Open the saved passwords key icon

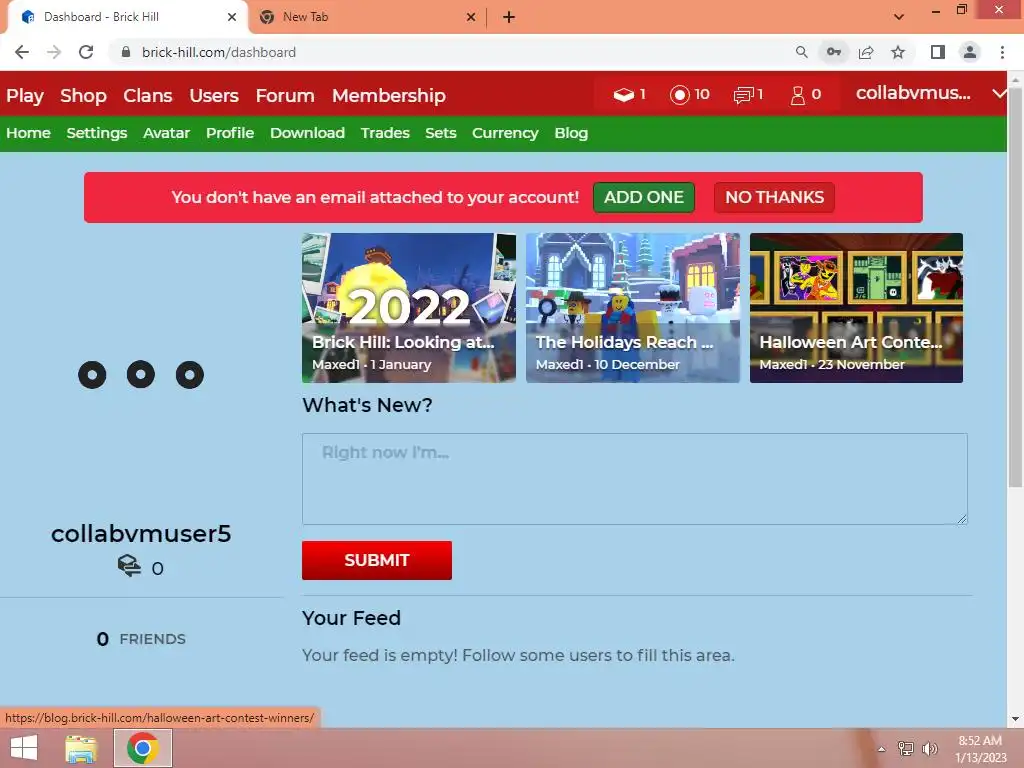pos(833,52)
